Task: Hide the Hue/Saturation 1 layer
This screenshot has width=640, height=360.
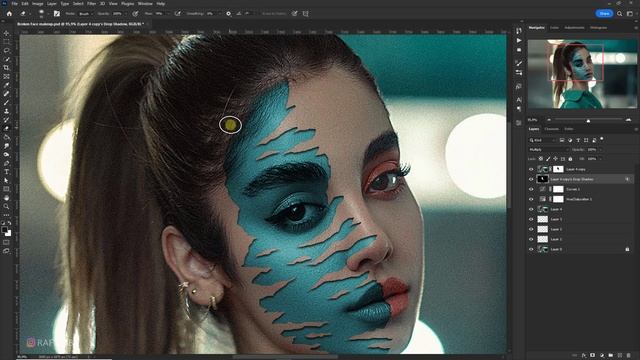Action: click(x=531, y=199)
